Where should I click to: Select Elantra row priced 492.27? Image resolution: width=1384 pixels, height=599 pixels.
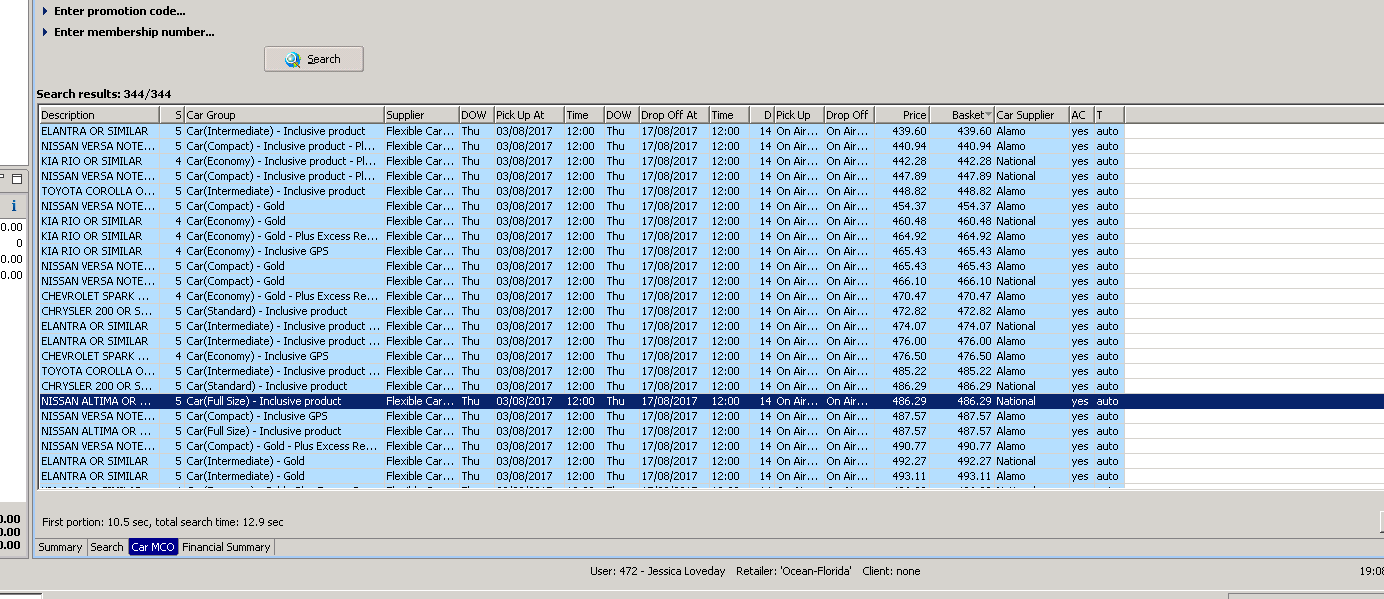click(581, 461)
